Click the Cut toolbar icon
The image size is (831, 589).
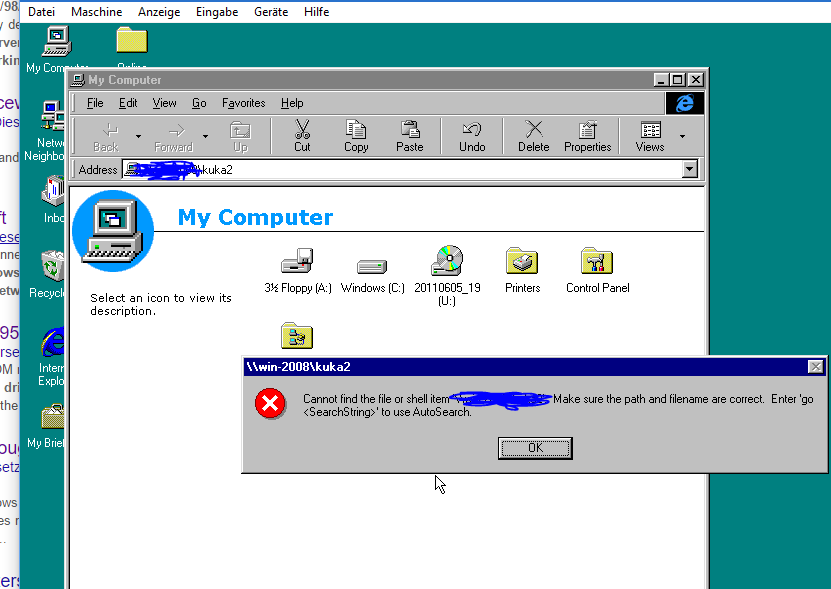click(302, 136)
